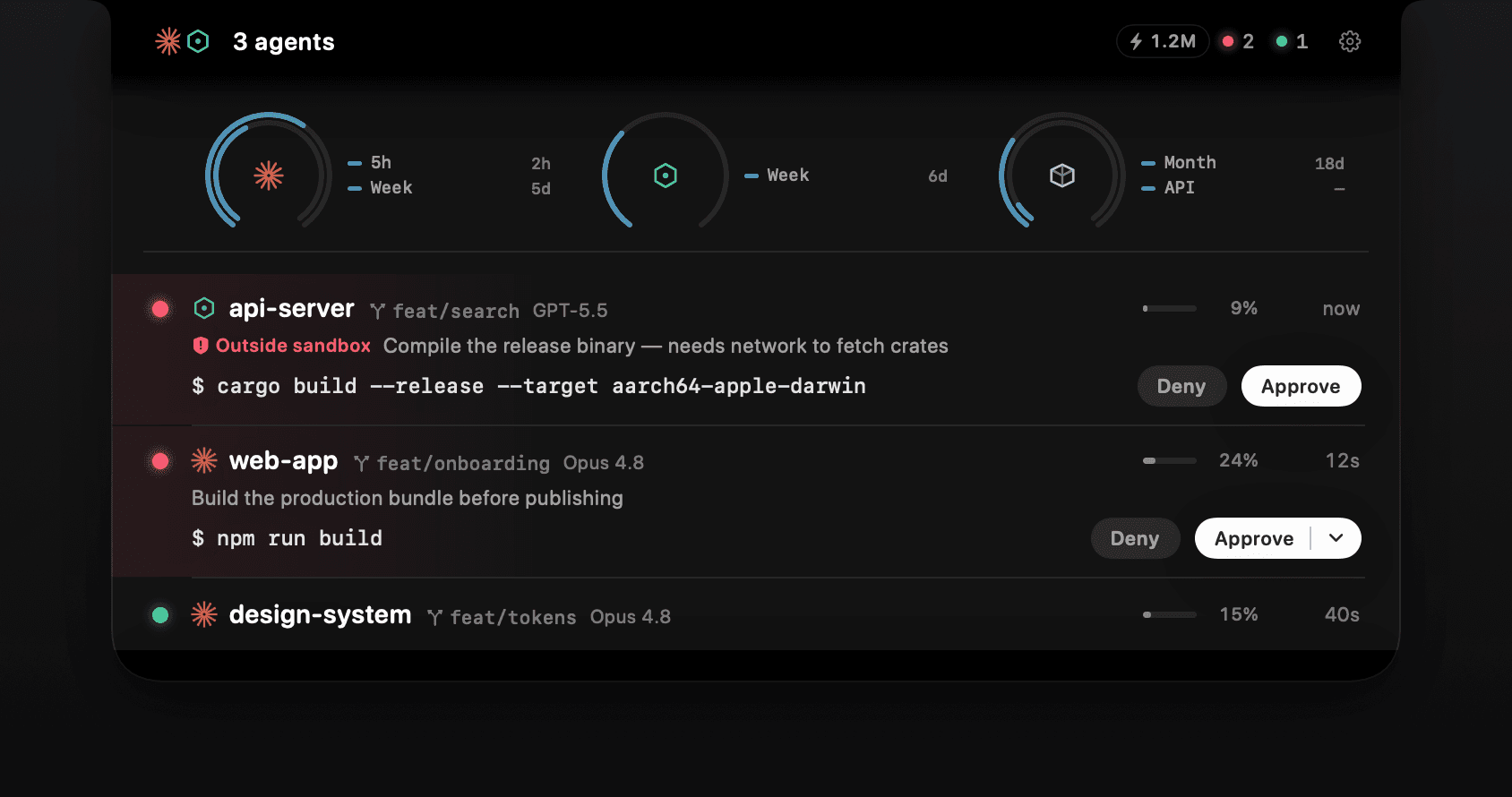Viewport: 1512px width, 797px height.
Task: Select the web-app agent name
Action: 283,461
